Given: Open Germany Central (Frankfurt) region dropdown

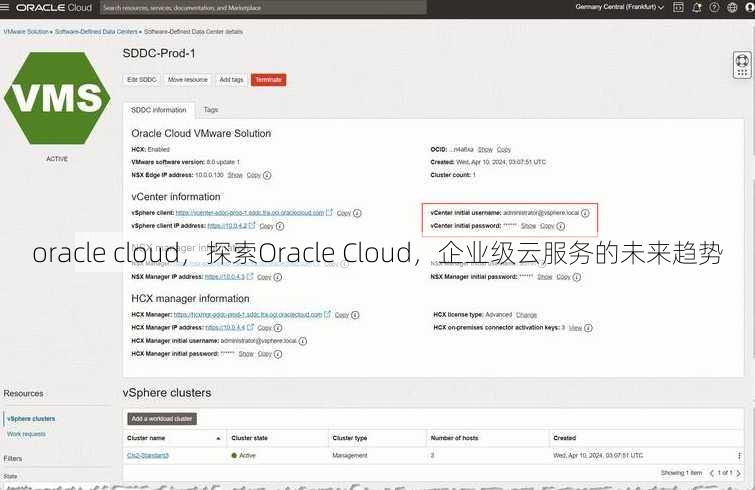Looking at the screenshot, I should (x=619, y=7).
